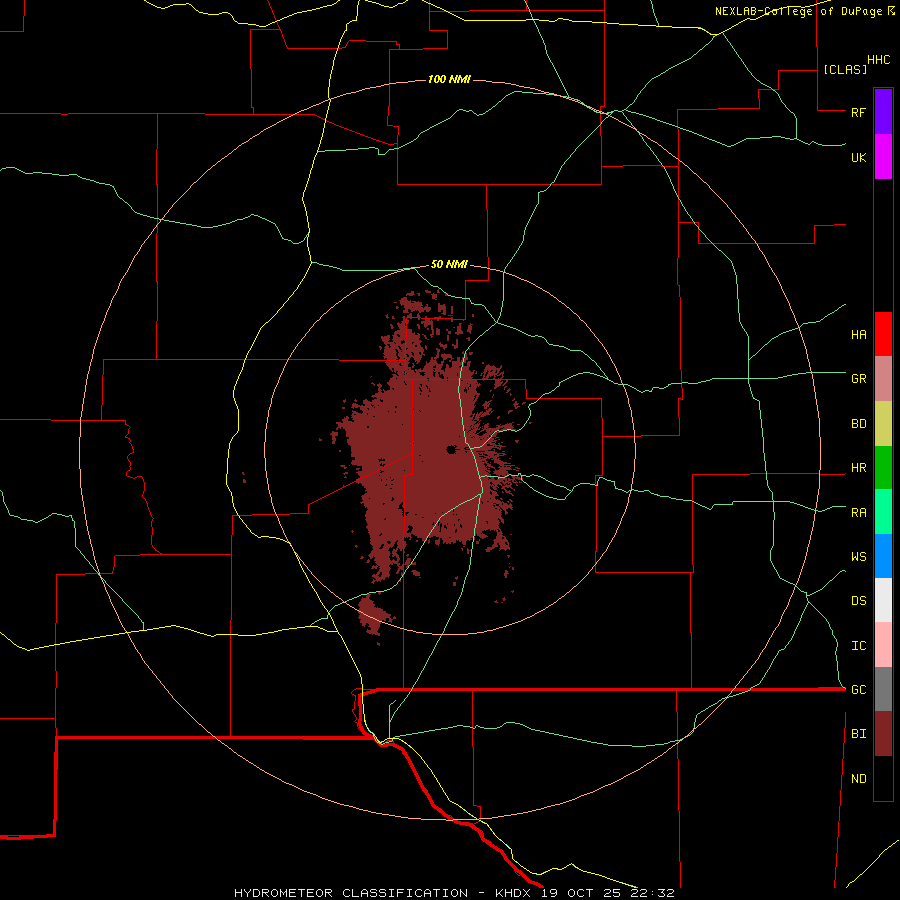Screen dimensions: 900x900
Task: Click the 22:32 timestamp
Action: coord(653,893)
